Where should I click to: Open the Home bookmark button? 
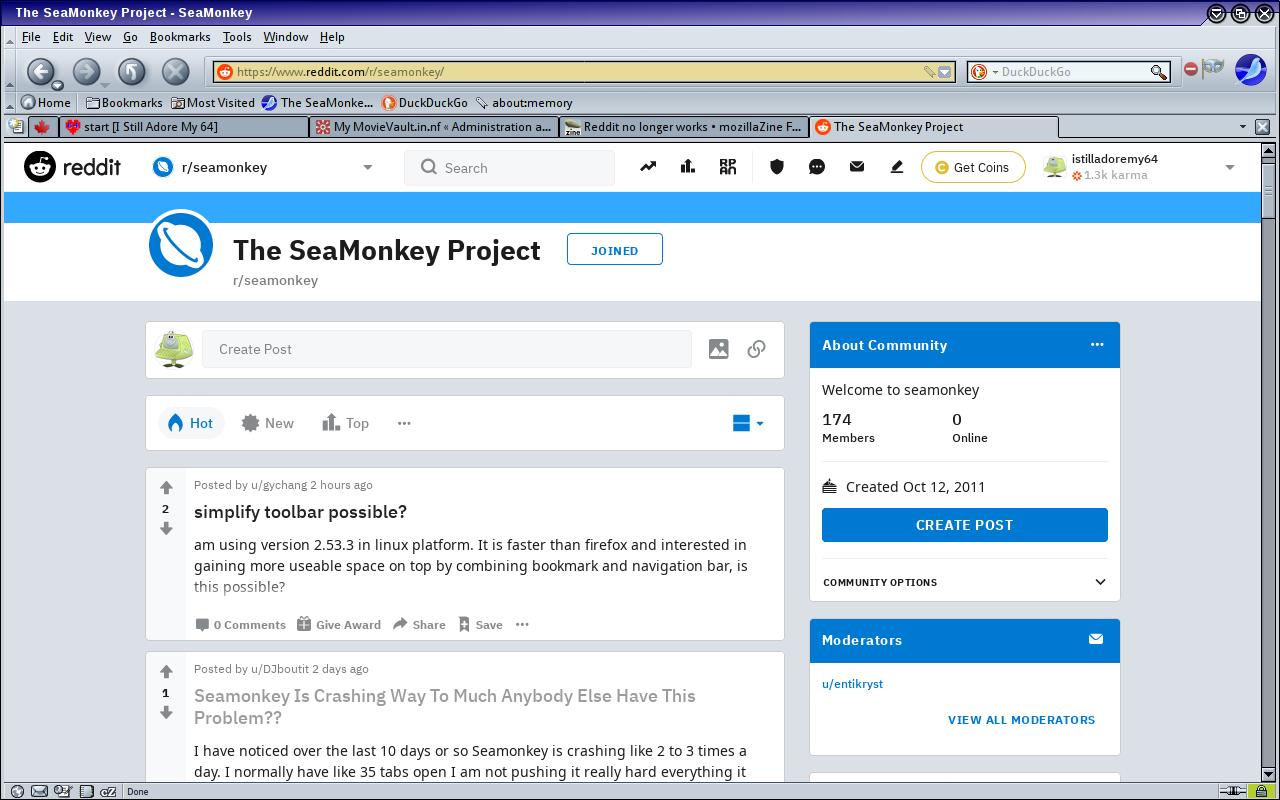46,102
